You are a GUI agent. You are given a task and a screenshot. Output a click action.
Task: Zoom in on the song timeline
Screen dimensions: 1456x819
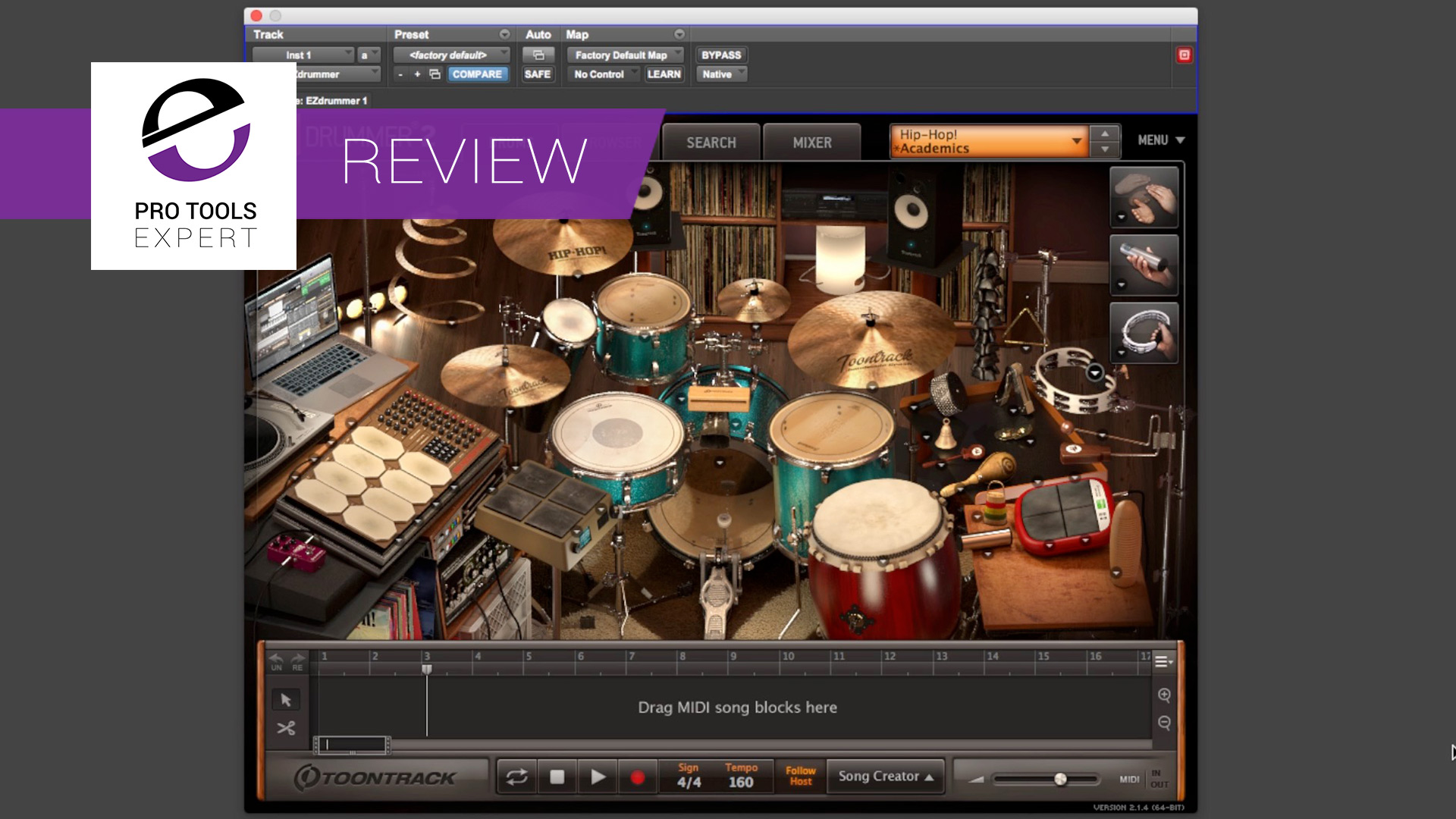point(1164,695)
